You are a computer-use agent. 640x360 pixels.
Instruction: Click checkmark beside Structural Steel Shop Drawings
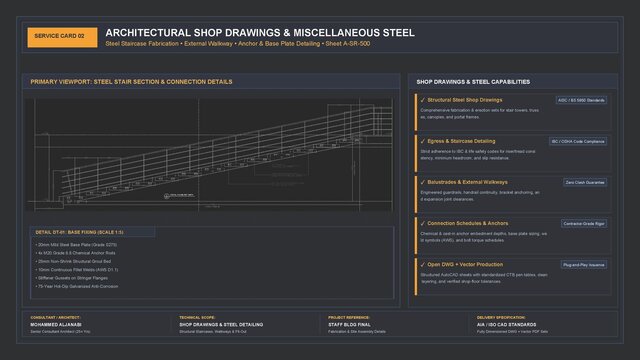coord(423,100)
